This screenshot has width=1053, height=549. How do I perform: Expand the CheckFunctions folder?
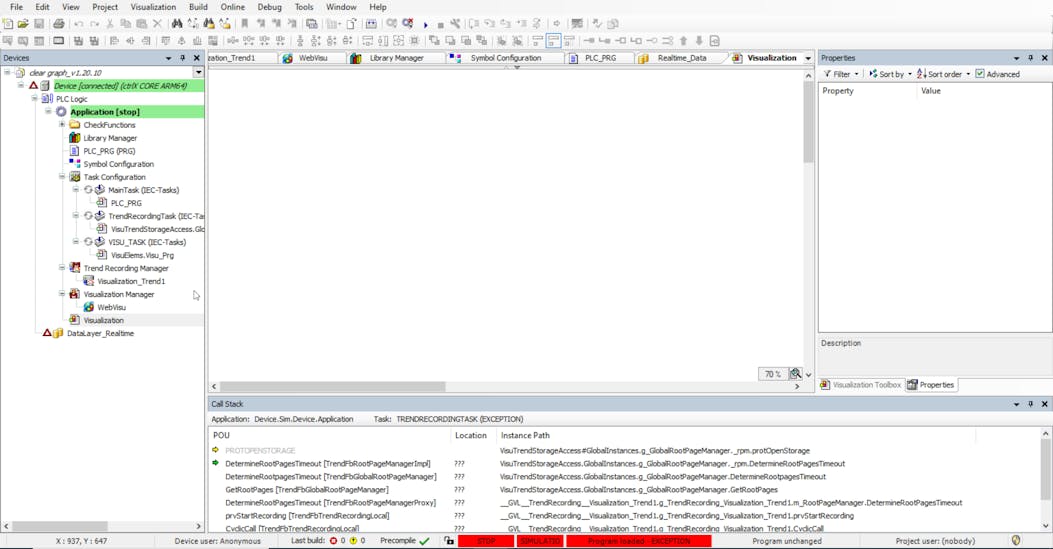tap(62, 125)
